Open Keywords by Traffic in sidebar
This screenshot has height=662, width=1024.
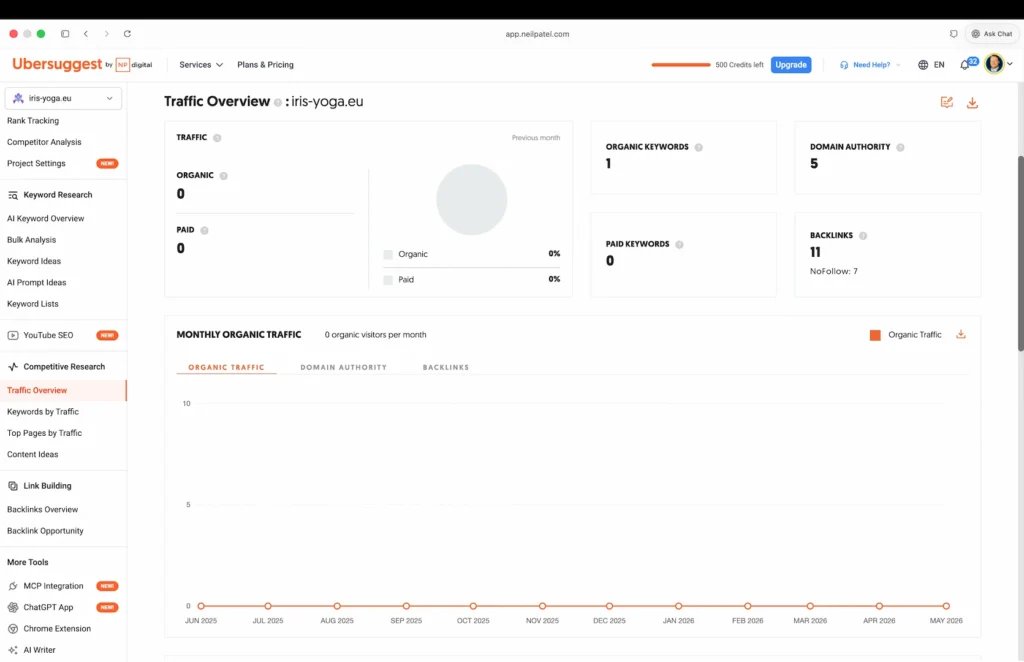(x=42, y=412)
